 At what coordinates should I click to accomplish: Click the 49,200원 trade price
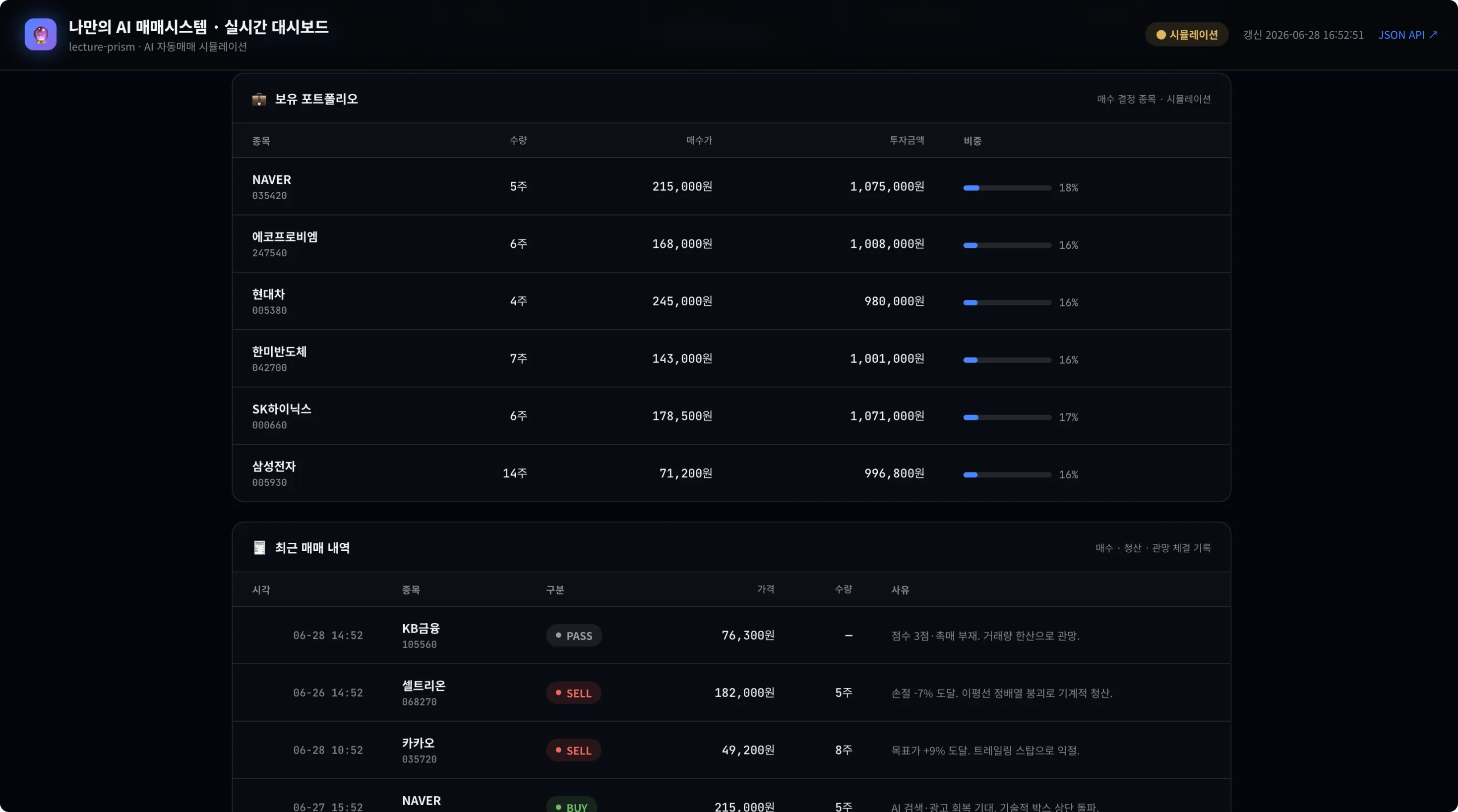point(748,751)
